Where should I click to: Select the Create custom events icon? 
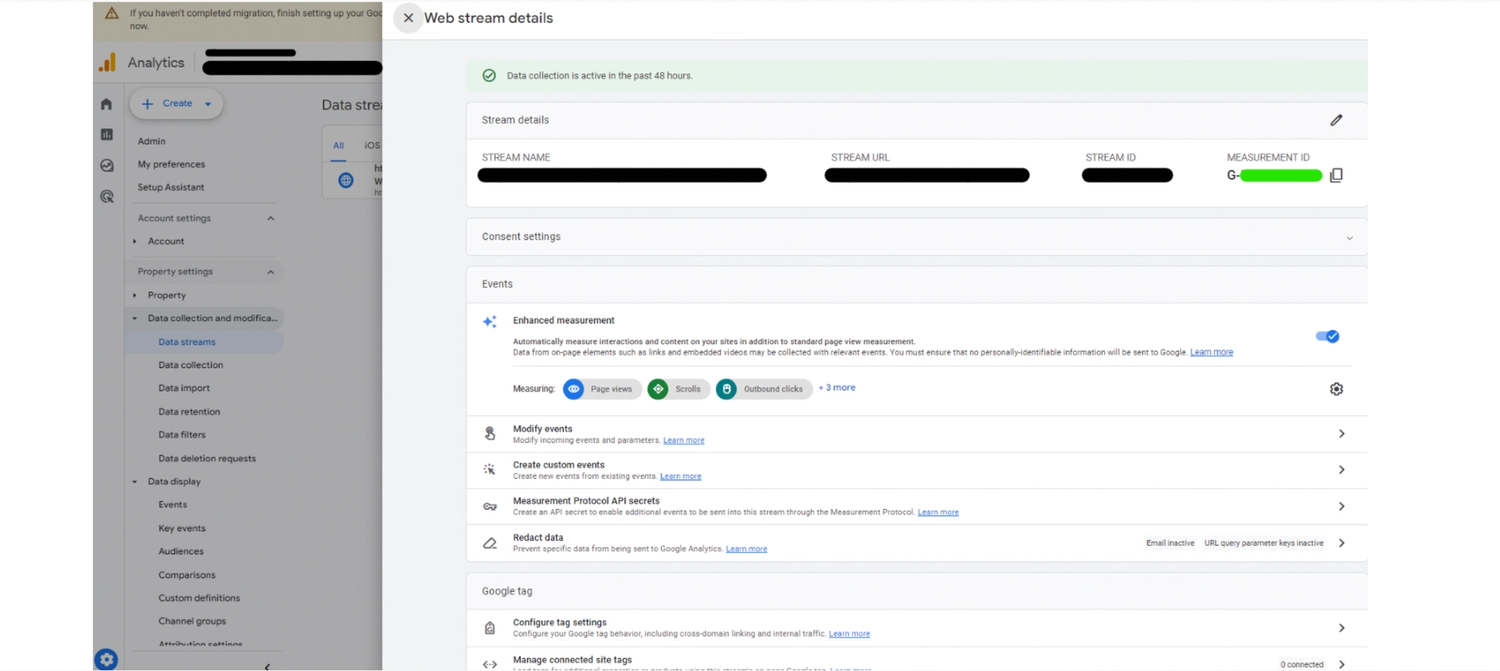tap(489, 469)
